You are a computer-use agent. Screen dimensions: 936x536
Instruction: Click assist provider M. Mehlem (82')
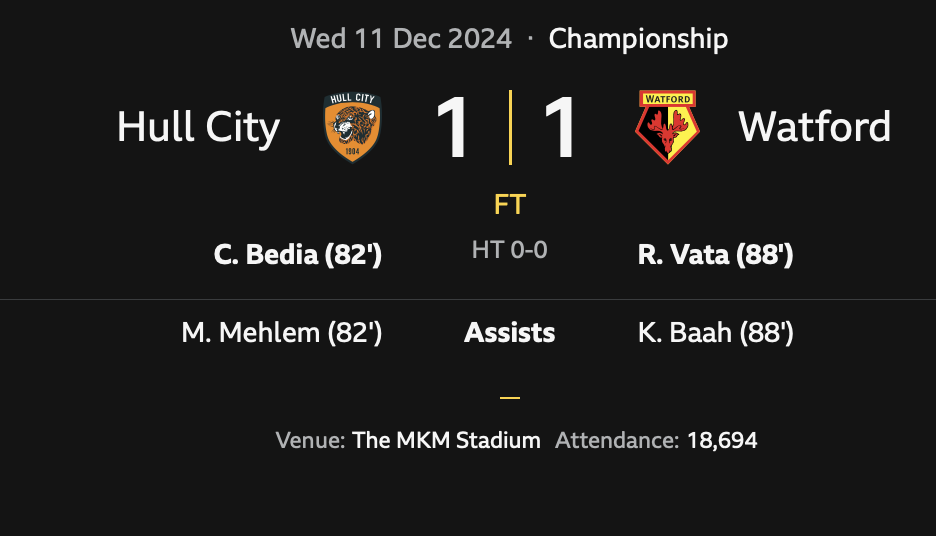point(282,333)
